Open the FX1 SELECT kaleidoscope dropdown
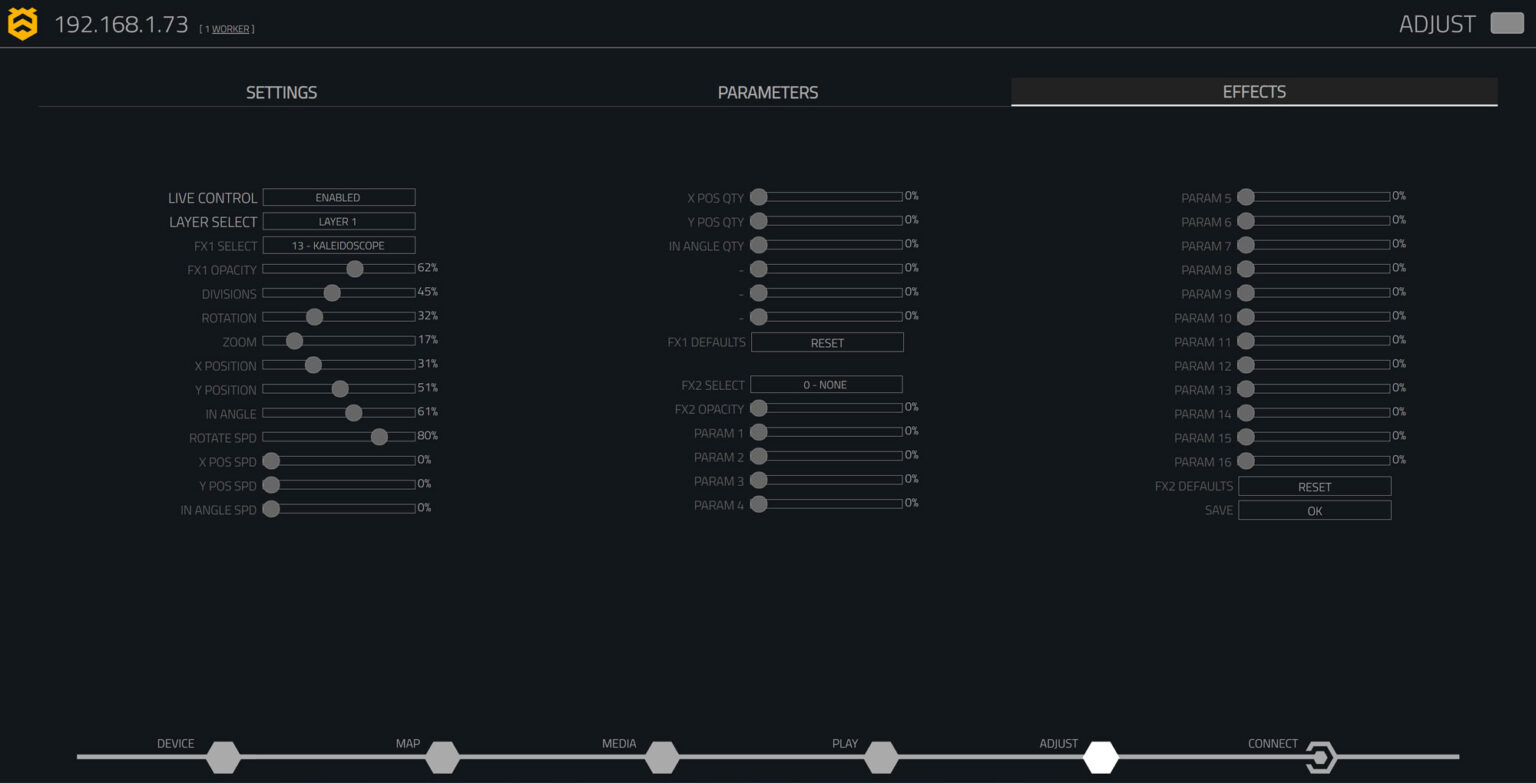Image resolution: width=1536 pixels, height=783 pixels. [339, 245]
